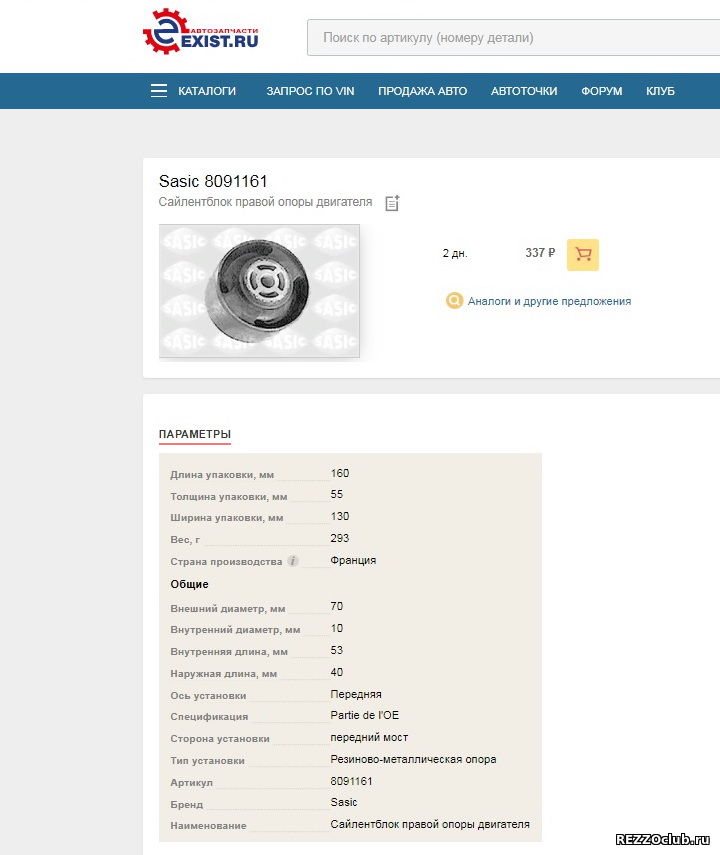Image resolution: width=720 pixels, height=855 pixels.
Task: Open the КАТАЛОГИ menu
Action: 207,91
